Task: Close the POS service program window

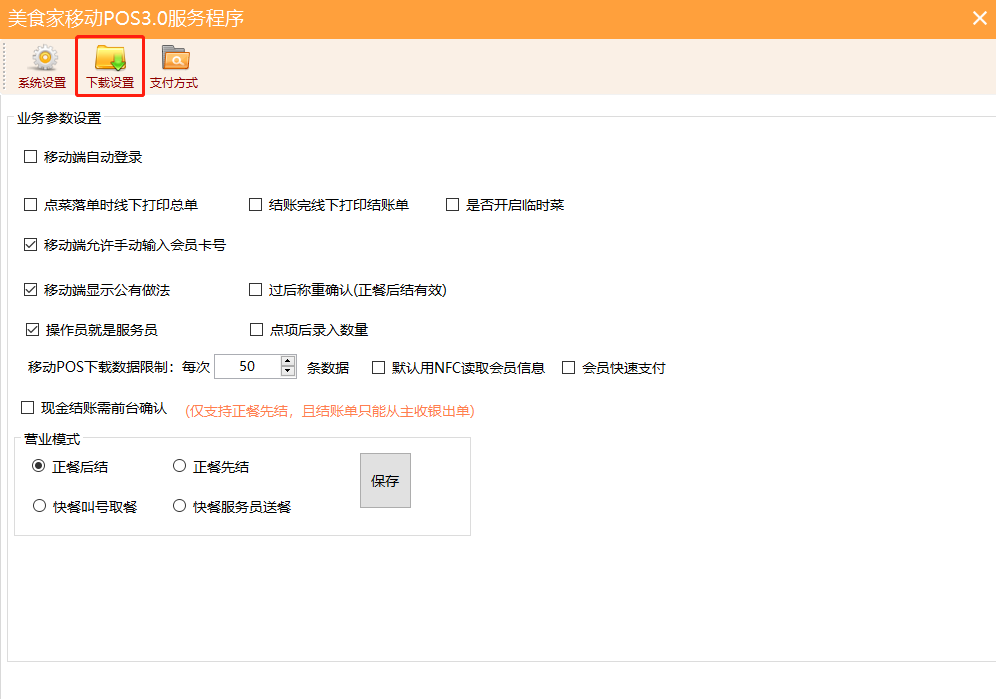Action: [x=980, y=18]
